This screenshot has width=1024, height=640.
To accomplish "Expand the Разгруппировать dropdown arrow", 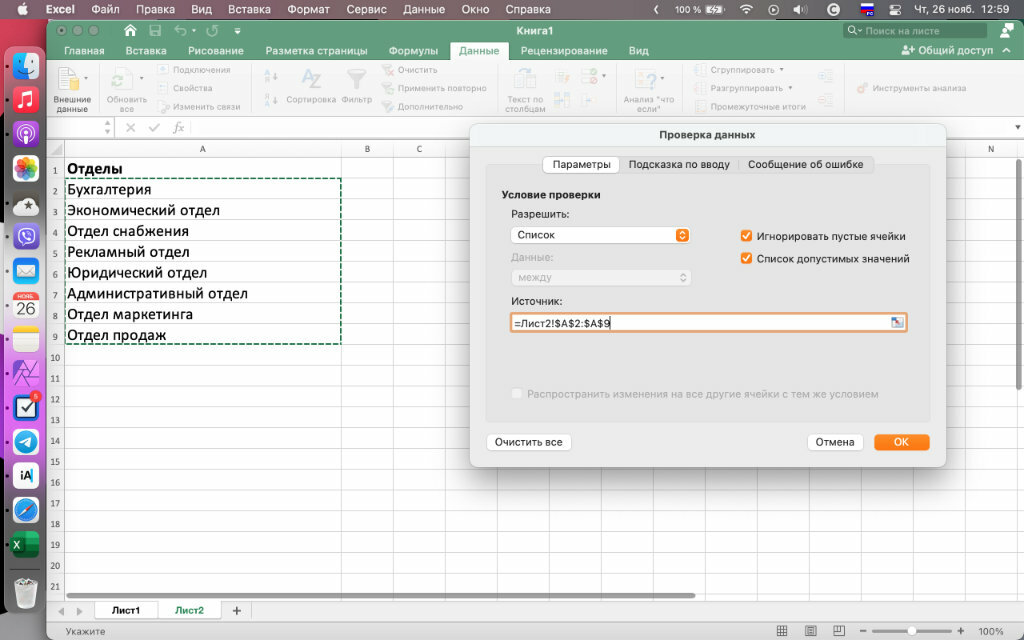I will [x=790, y=88].
